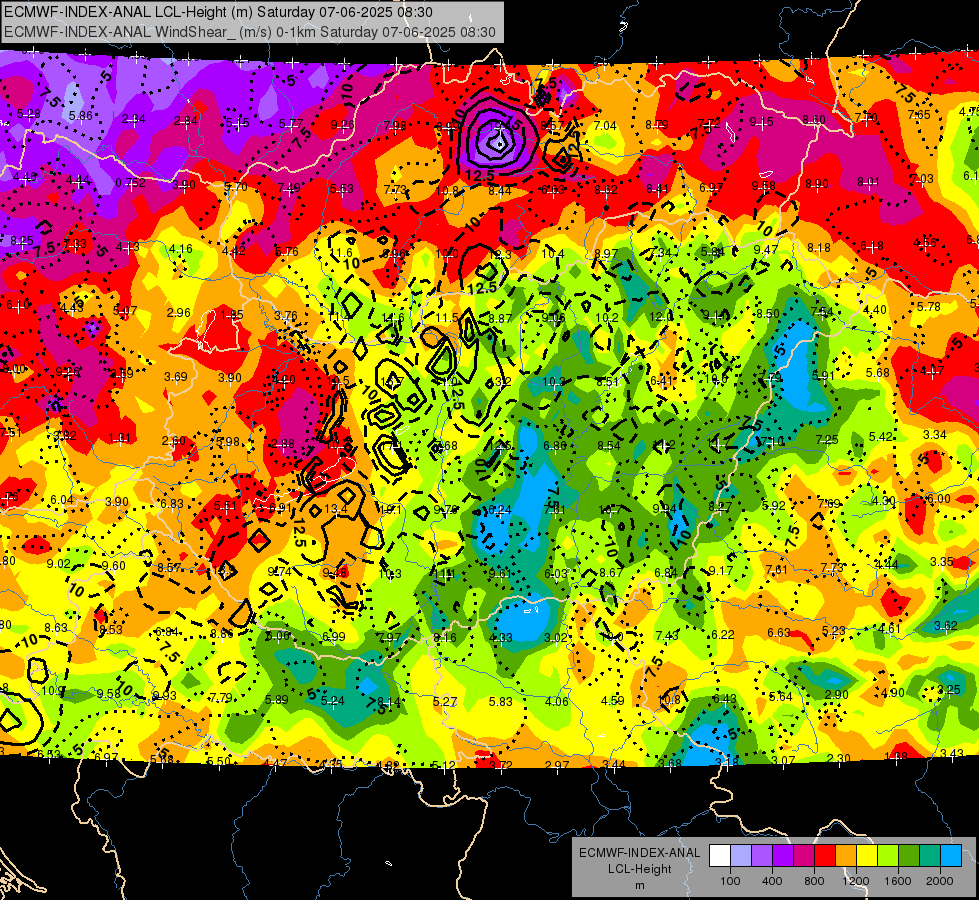This screenshot has height=900, width=979.
Task: Click the wind shear value 9.47
Action: click(x=765, y=250)
